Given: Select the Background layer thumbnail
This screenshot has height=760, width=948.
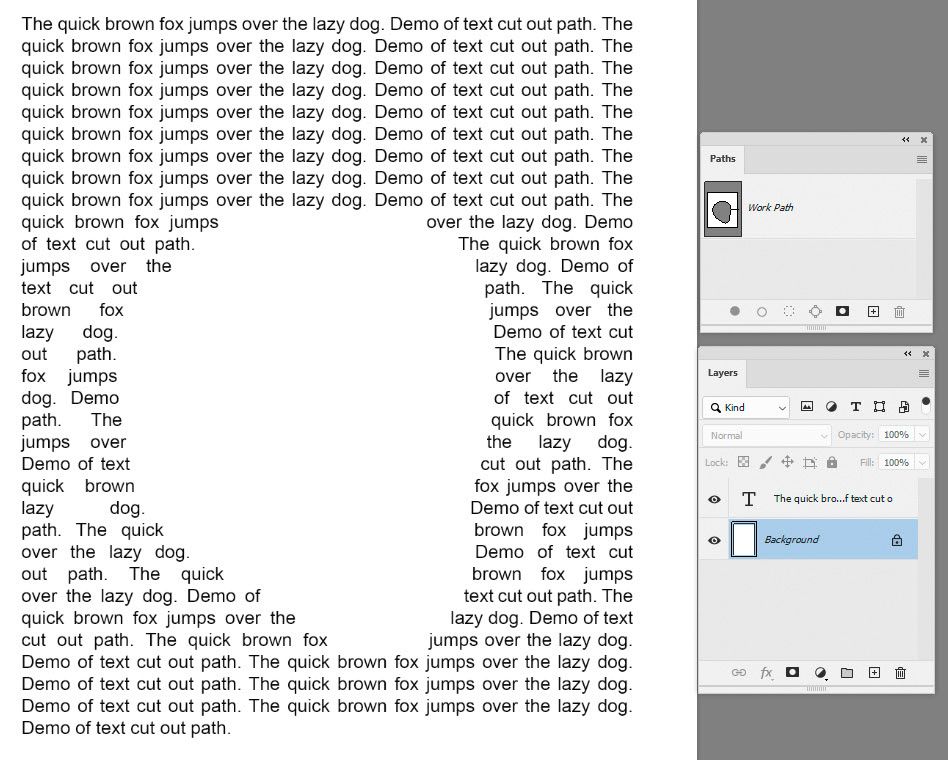Looking at the screenshot, I should pos(744,539).
